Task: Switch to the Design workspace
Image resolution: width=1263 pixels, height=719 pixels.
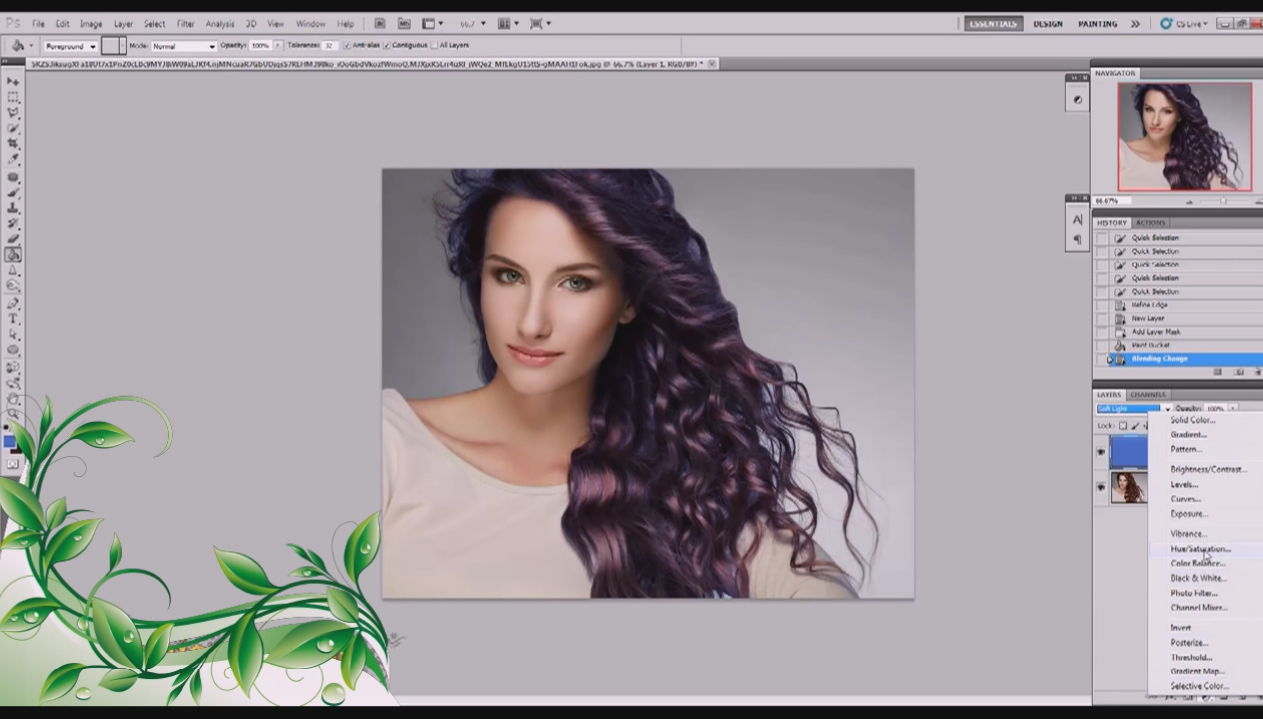Action: [x=1047, y=23]
